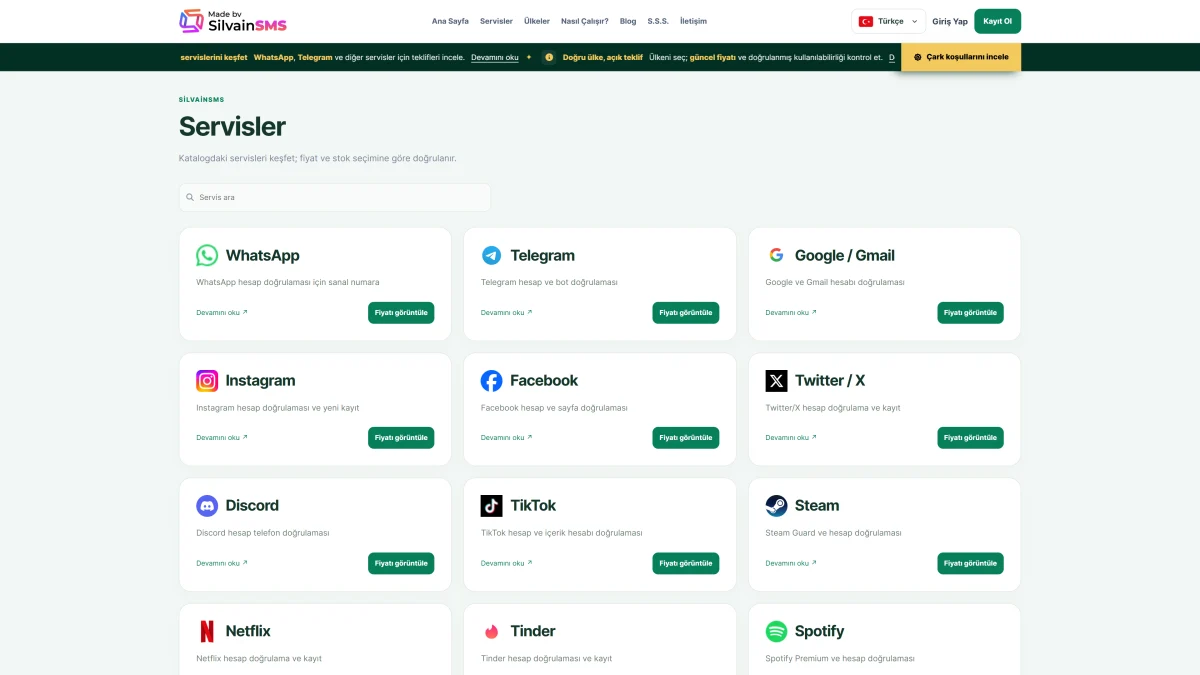
Task: Click Devamını oku under Telegram
Action: [x=506, y=312]
